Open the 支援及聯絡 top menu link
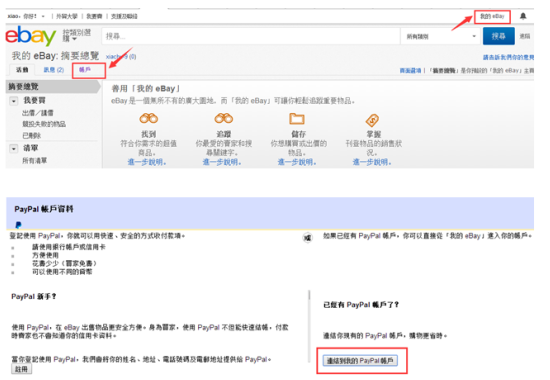The image size is (550, 380). 124,16
